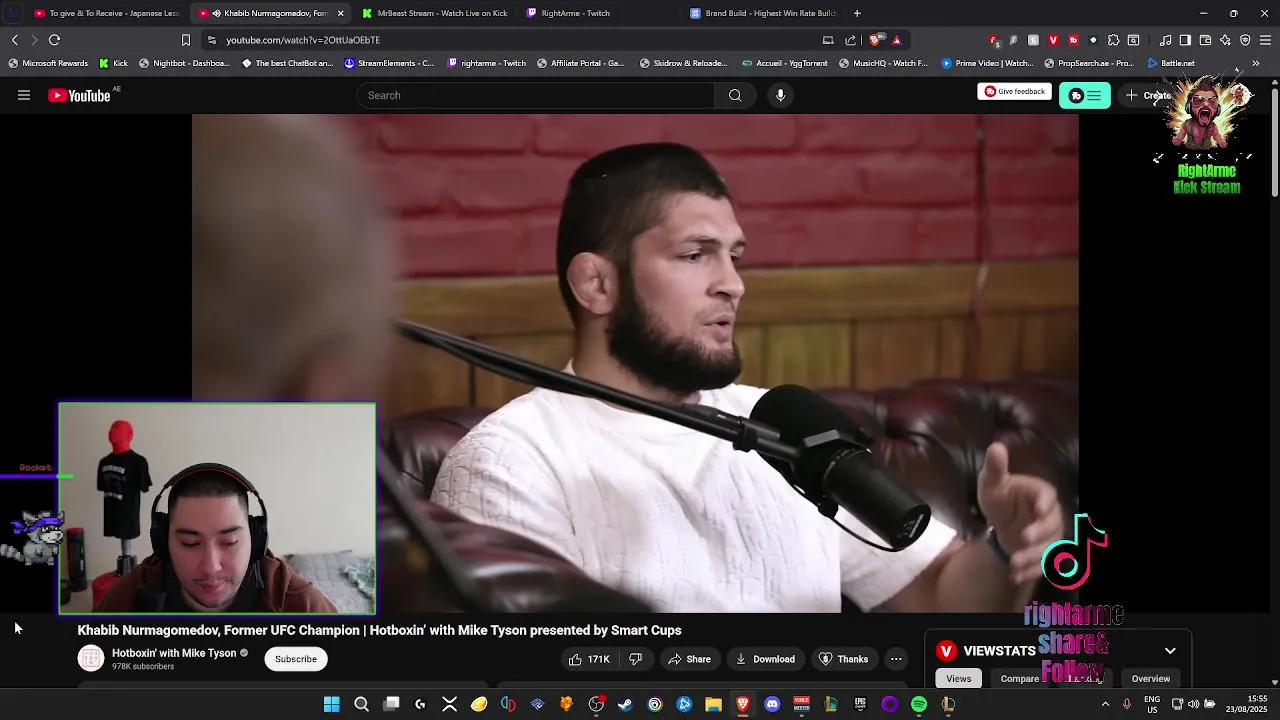Reload the current YouTube page
Image resolution: width=1280 pixels, height=720 pixels.
[54, 40]
